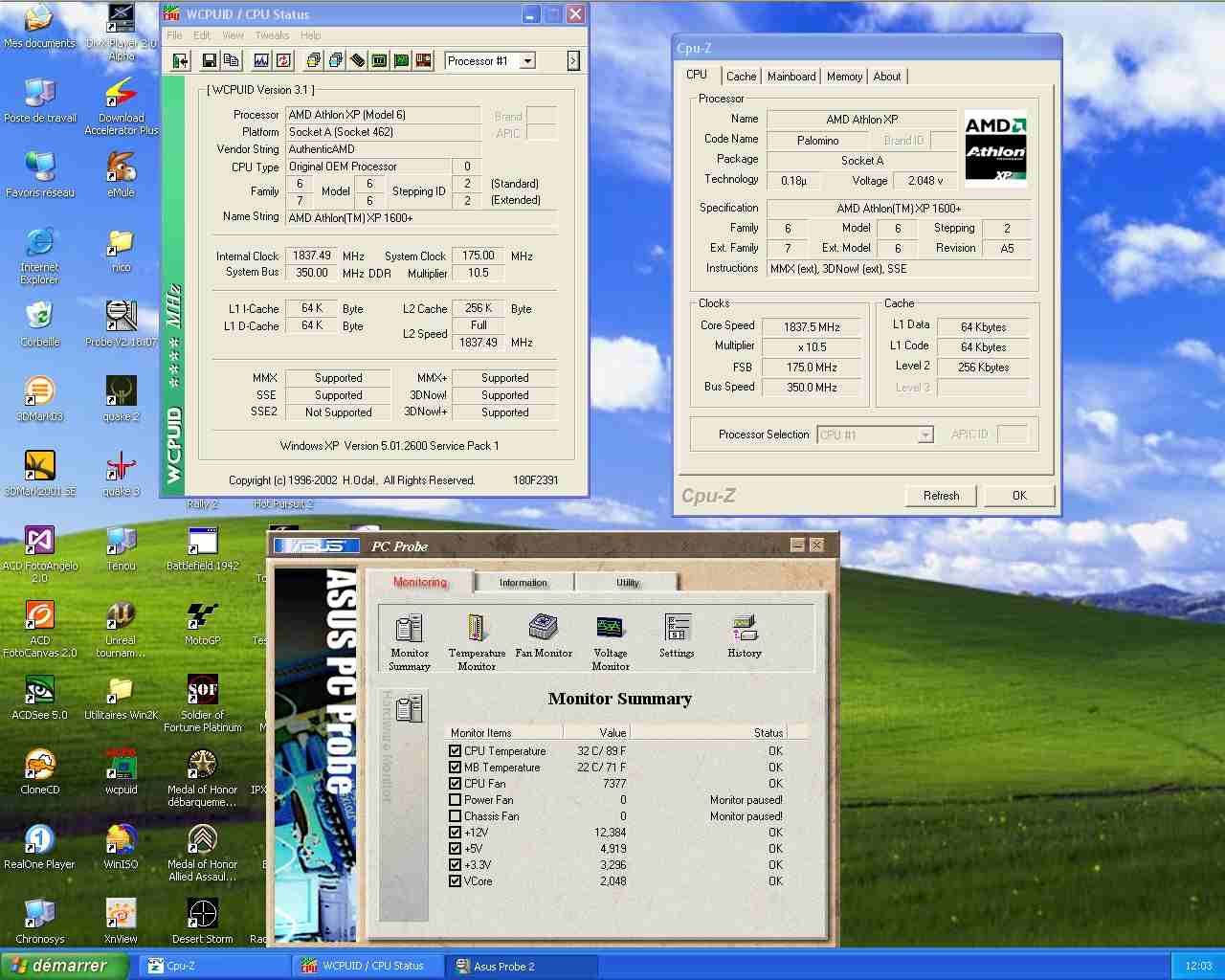The image size is (1225, 980).
Task: Click the blue stacked windows icon in WCPUID
Action: [x=335, y=61]
